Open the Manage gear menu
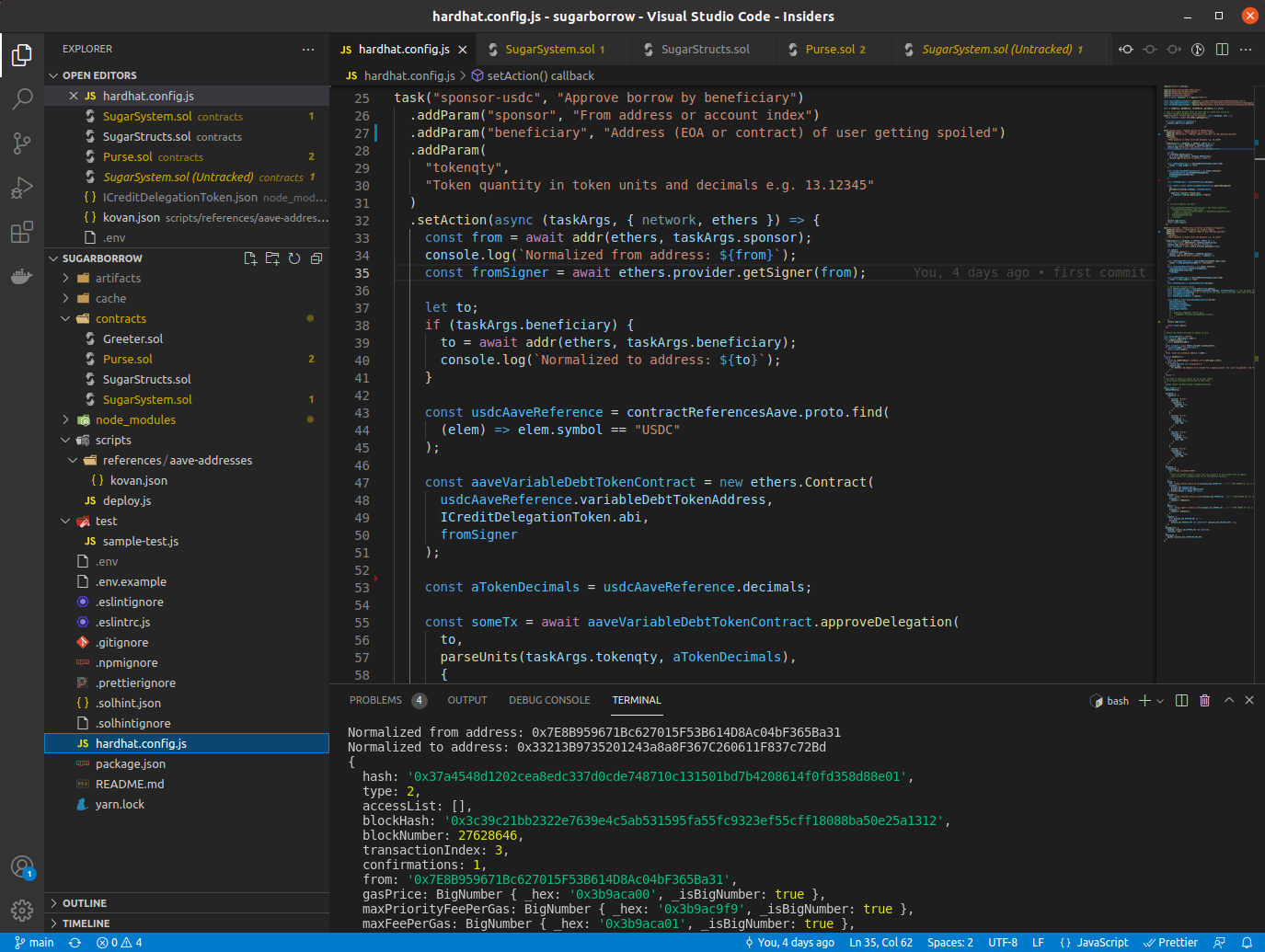The height and width of the screenshot is (952, 1265). [x=22, y=911]
